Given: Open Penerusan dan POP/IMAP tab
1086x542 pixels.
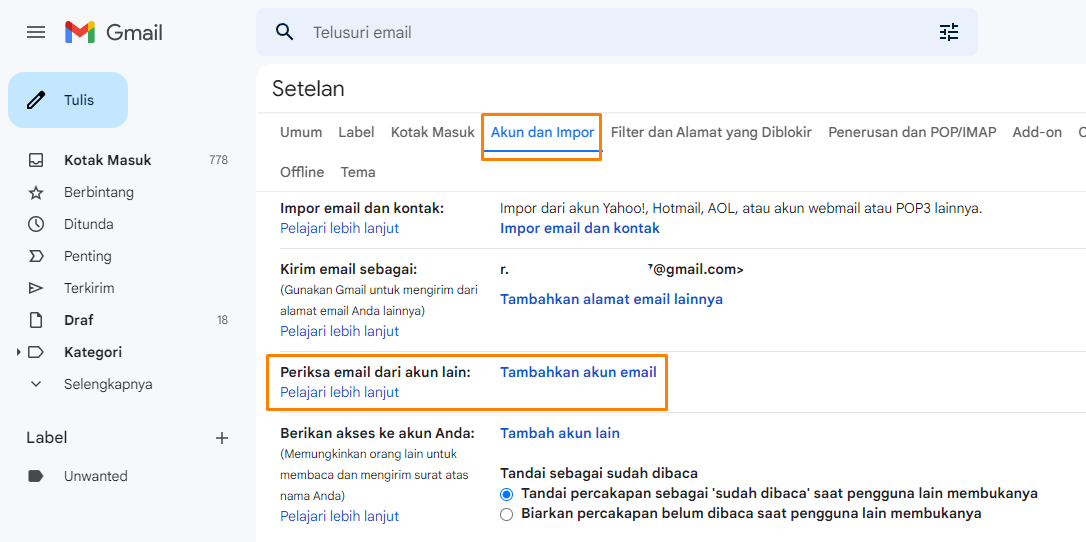Looking at the screenshot, I should click(912, 132).
